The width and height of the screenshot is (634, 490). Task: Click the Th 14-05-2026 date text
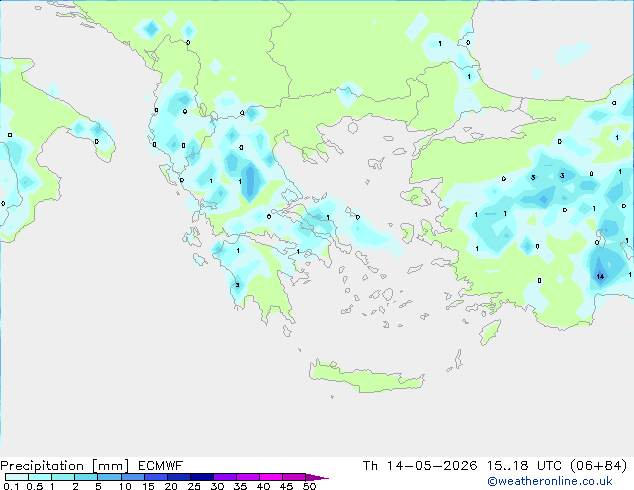tap(420, 466)
